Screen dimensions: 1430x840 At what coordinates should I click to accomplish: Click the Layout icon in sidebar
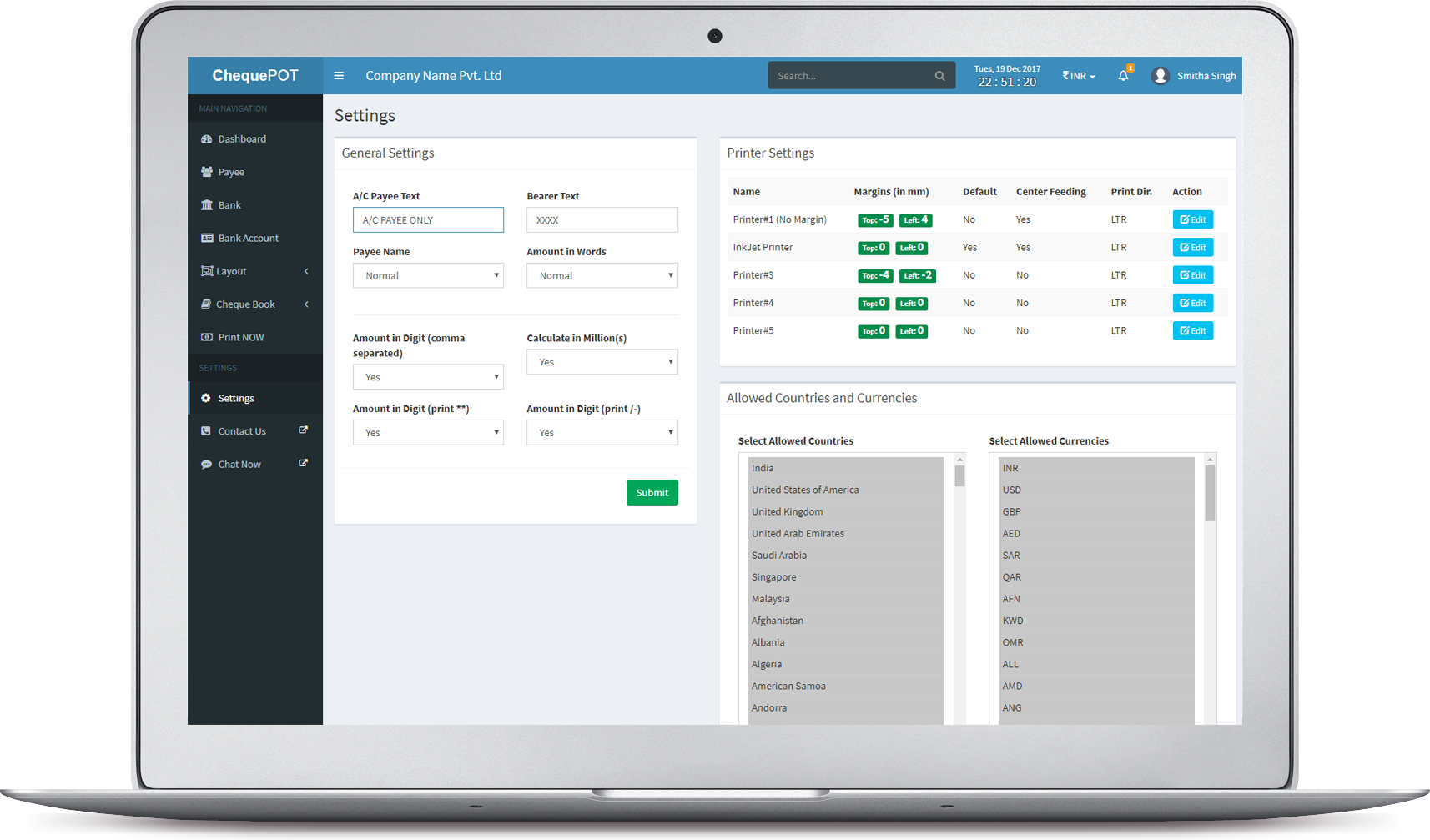click(206, 271)
